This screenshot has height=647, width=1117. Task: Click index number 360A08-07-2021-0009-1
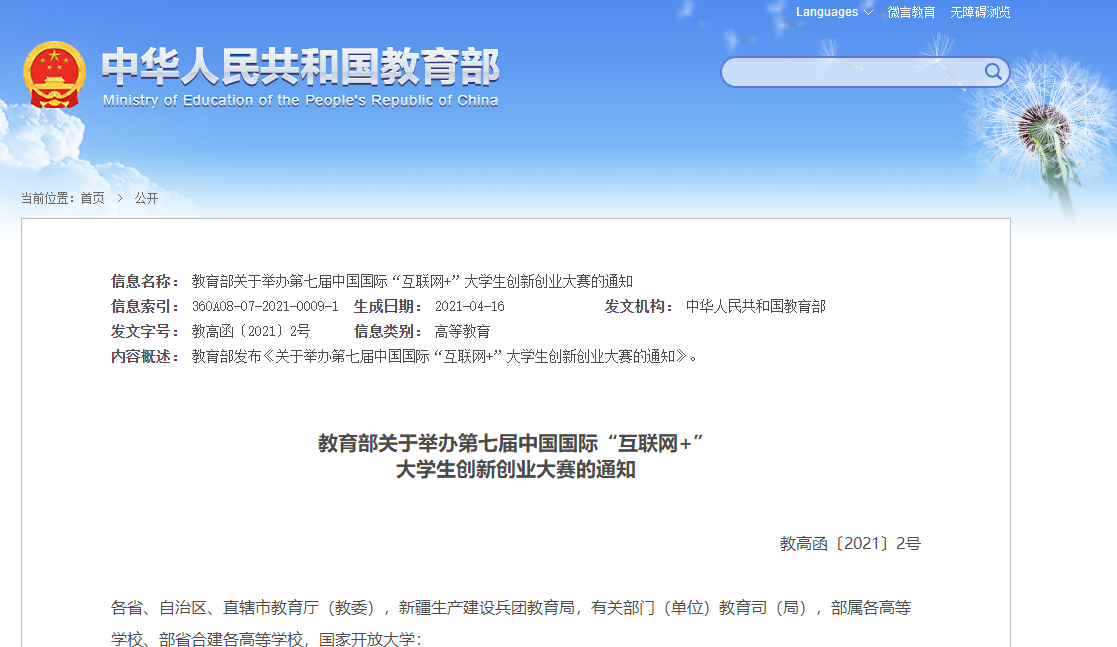[265, 306]
